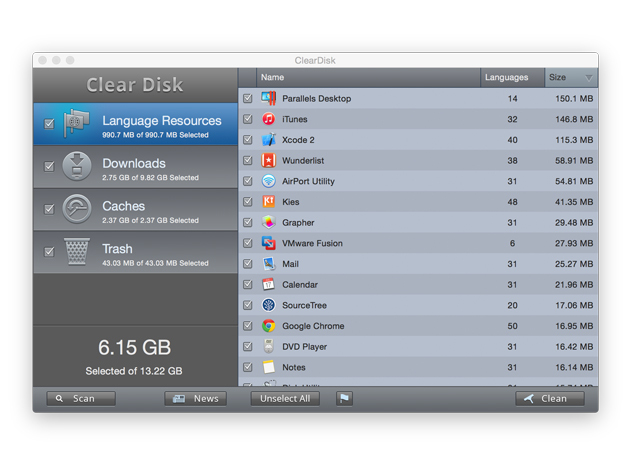
Task: Click the 150.1 MB size value
Action: coord(574,98)
